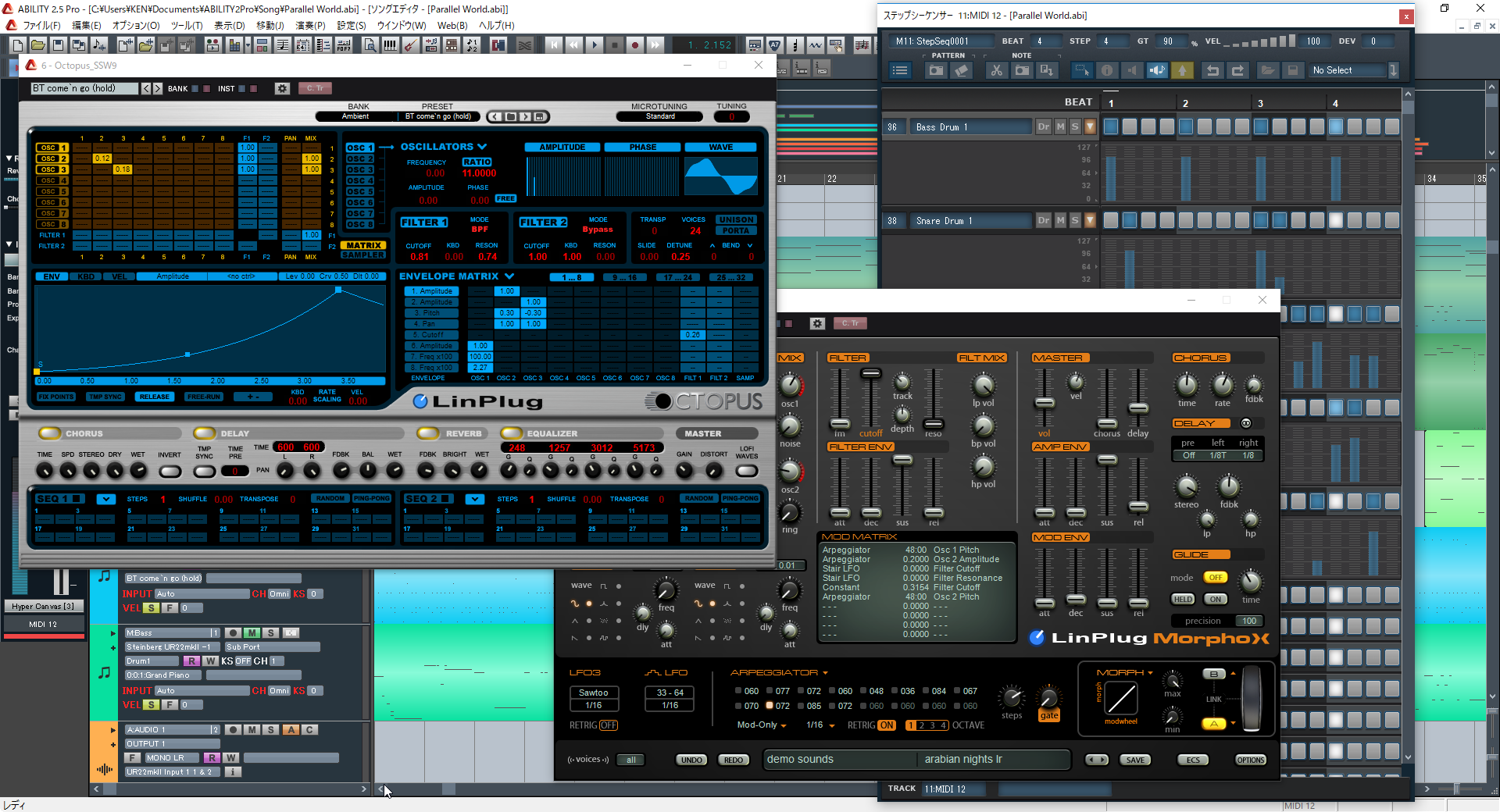Open Octopus settings gear icon
Screen dimensions: 1500x812
click(283, 88)
